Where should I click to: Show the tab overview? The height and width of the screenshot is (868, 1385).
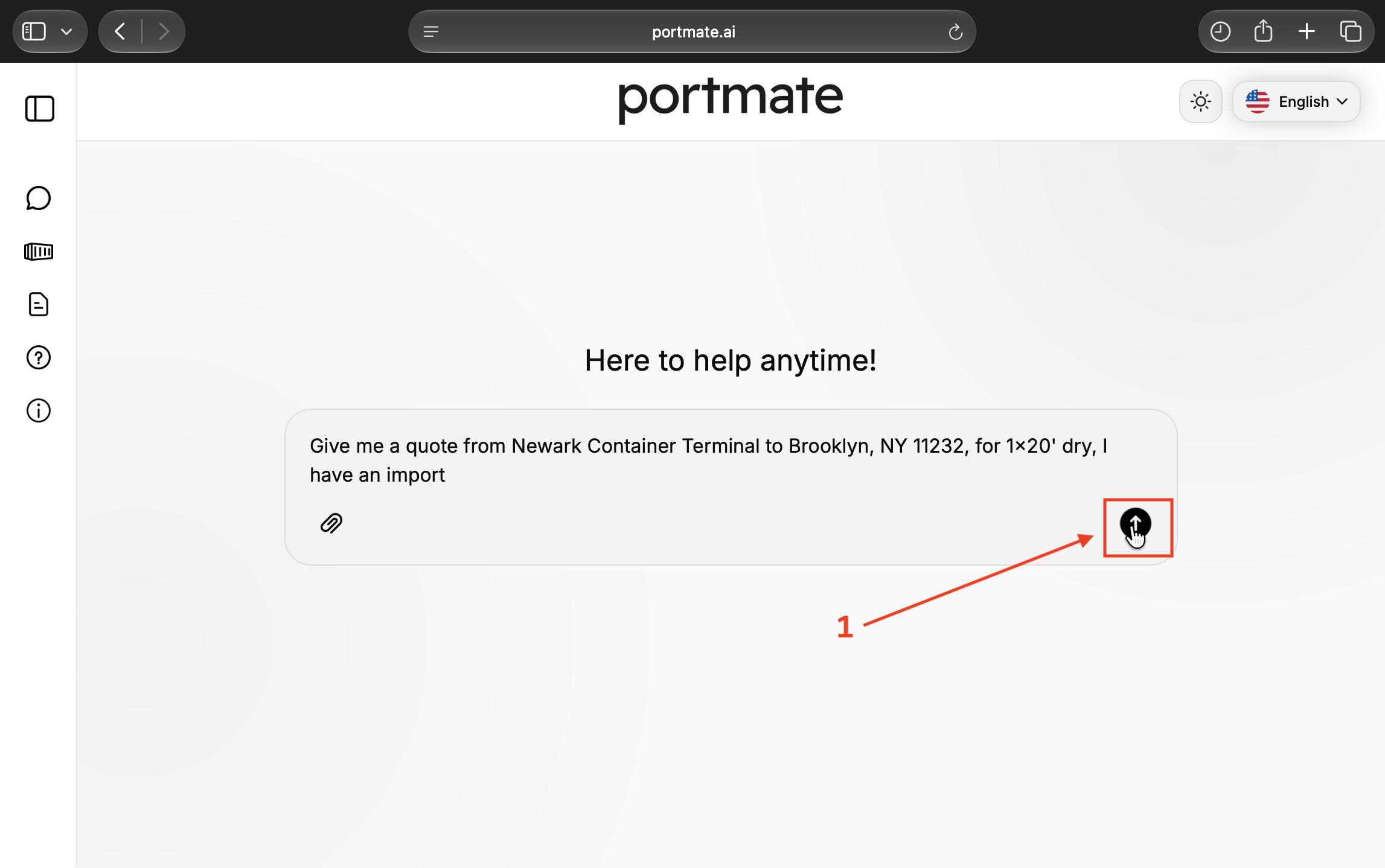(1351, 31)
